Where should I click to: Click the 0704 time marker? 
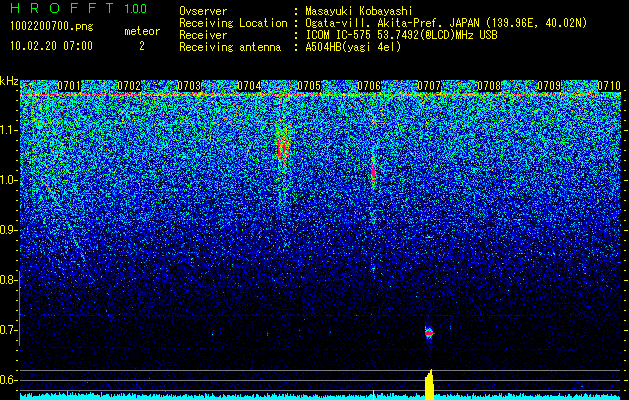(x=249, y=86)
